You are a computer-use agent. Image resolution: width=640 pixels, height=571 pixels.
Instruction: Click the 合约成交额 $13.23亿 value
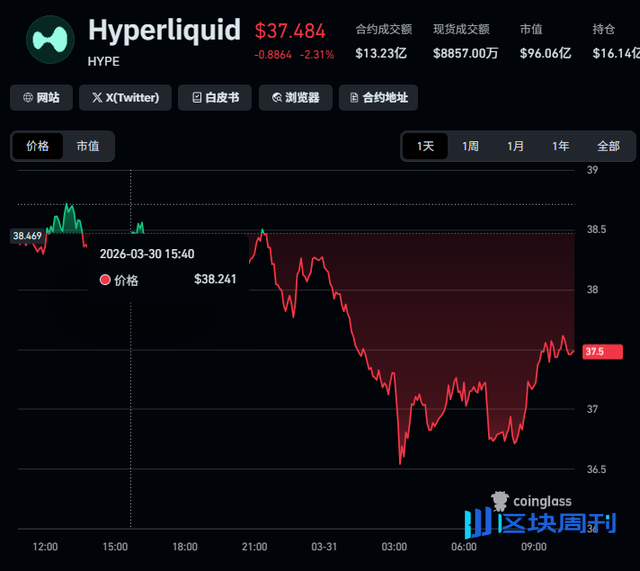(381, 53)
